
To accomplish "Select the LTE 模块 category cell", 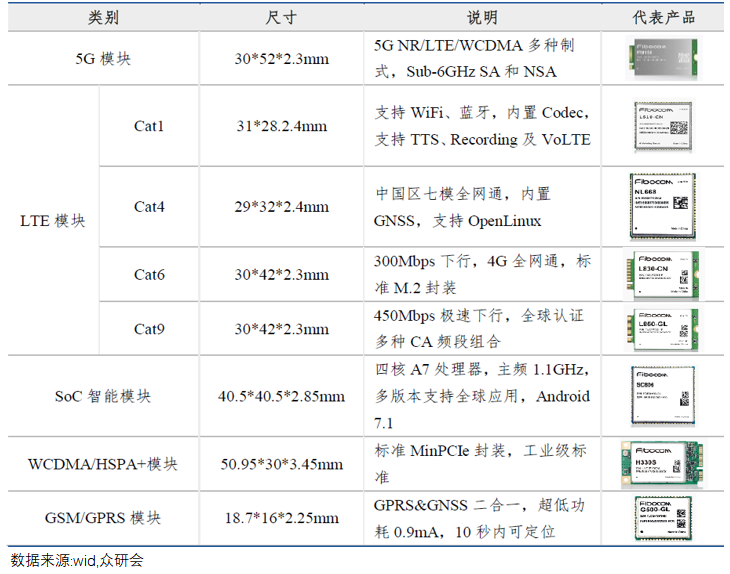I will 53,220.
